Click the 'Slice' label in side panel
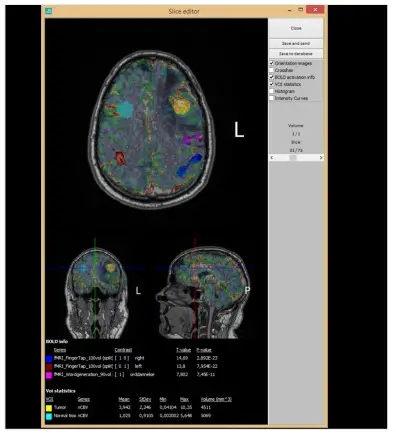396x440 pixels. [296, 142]
